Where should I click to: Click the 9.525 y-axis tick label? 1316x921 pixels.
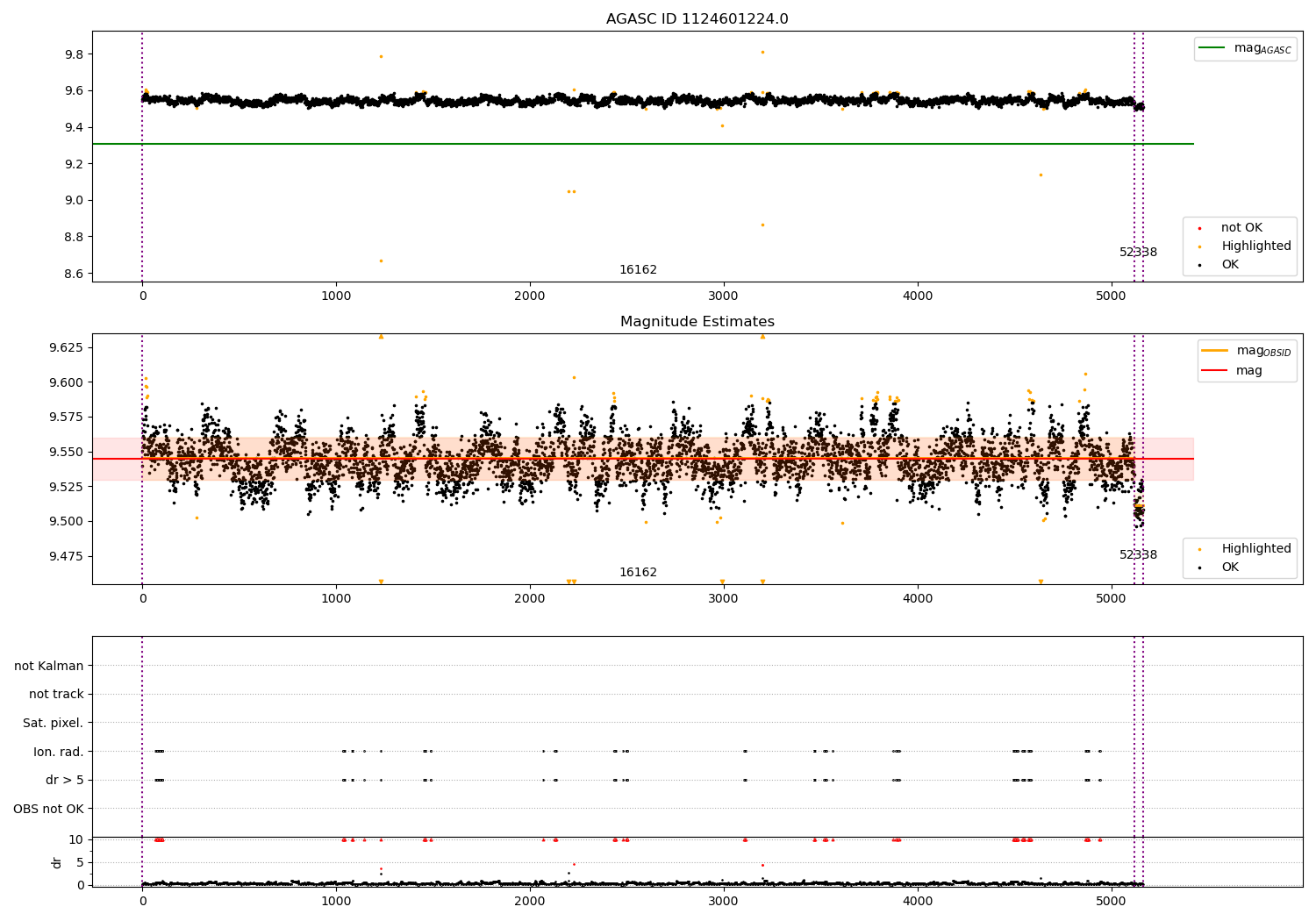click(68, 487)
